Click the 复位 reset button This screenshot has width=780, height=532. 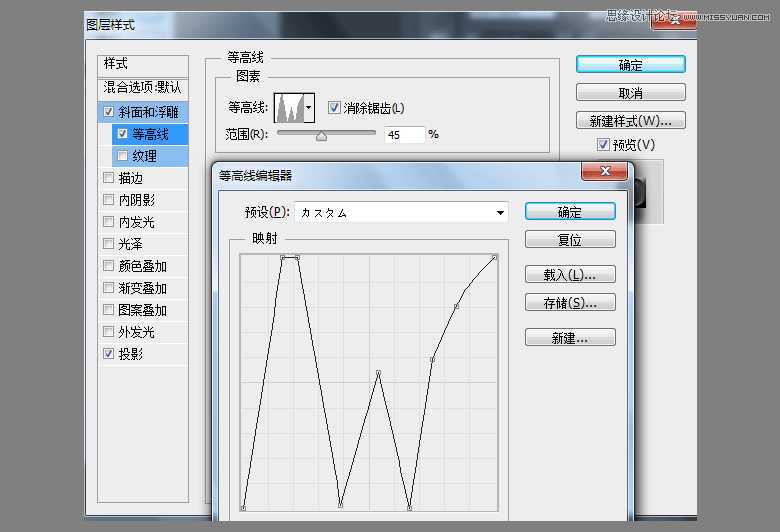point(570,240)
